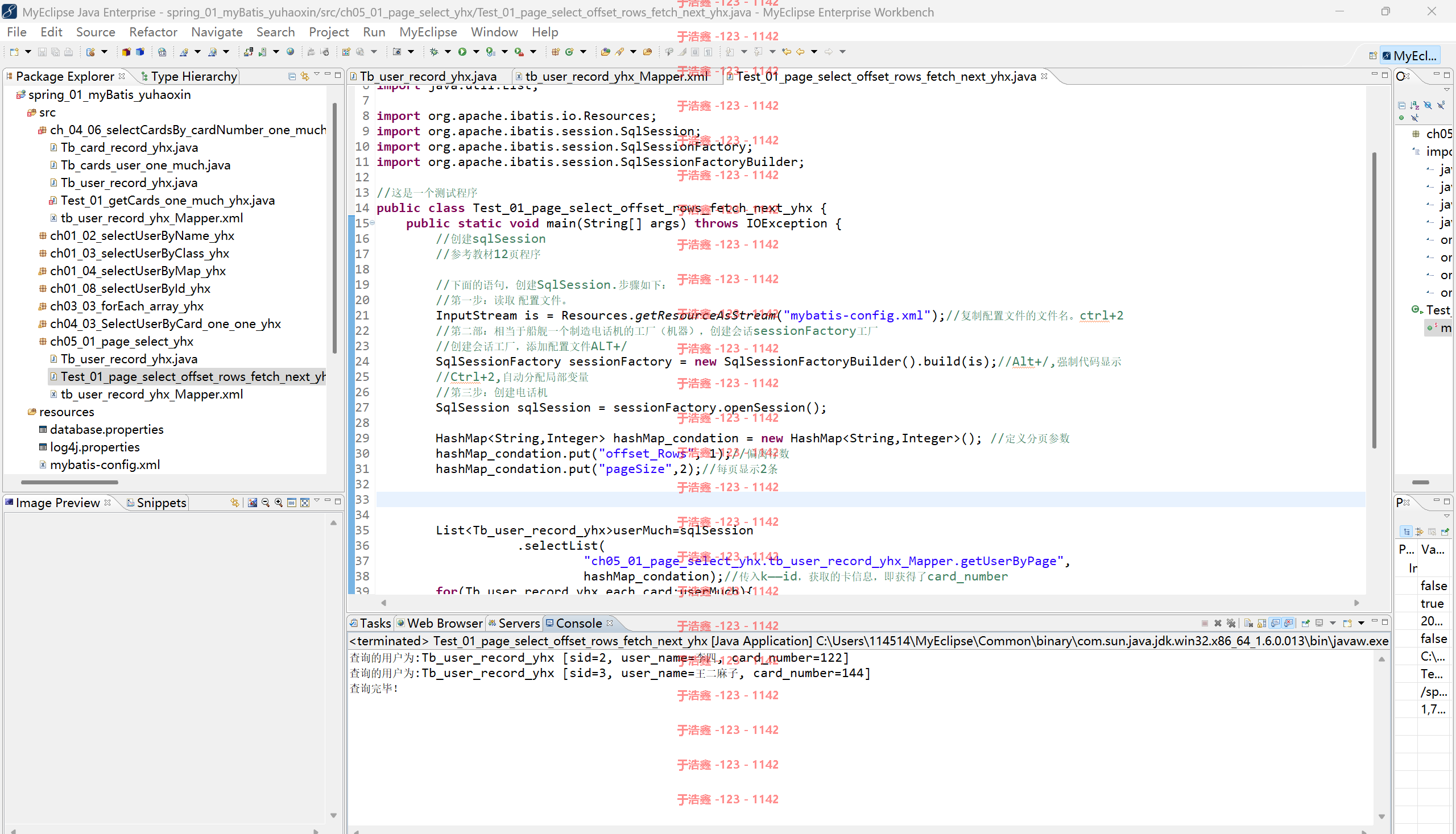Click the Zoom Out icon in Image Preview
Viewport: 1456px width, 834px height.
[x=265, y=503]
